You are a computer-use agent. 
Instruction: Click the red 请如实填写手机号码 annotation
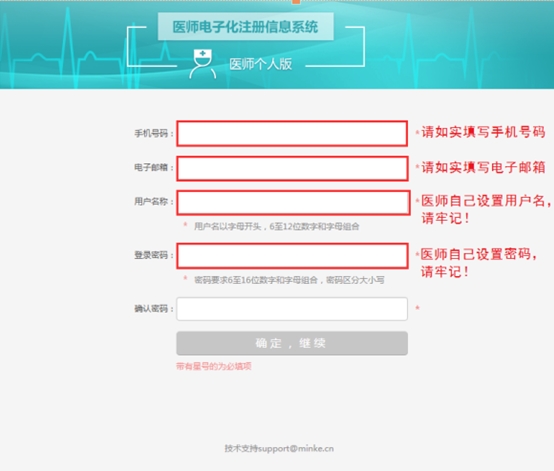[483, 132]
